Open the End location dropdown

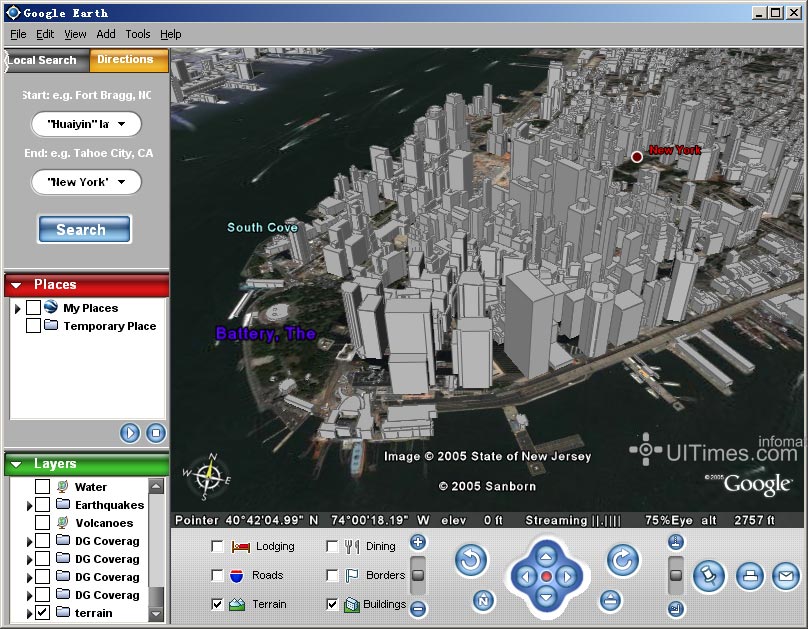[122, 182]
